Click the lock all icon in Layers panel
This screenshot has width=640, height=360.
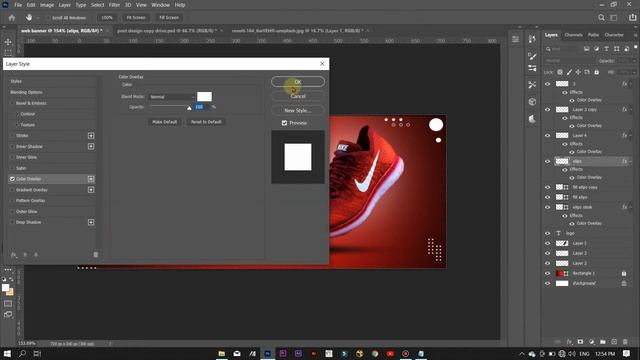point(596,72)
